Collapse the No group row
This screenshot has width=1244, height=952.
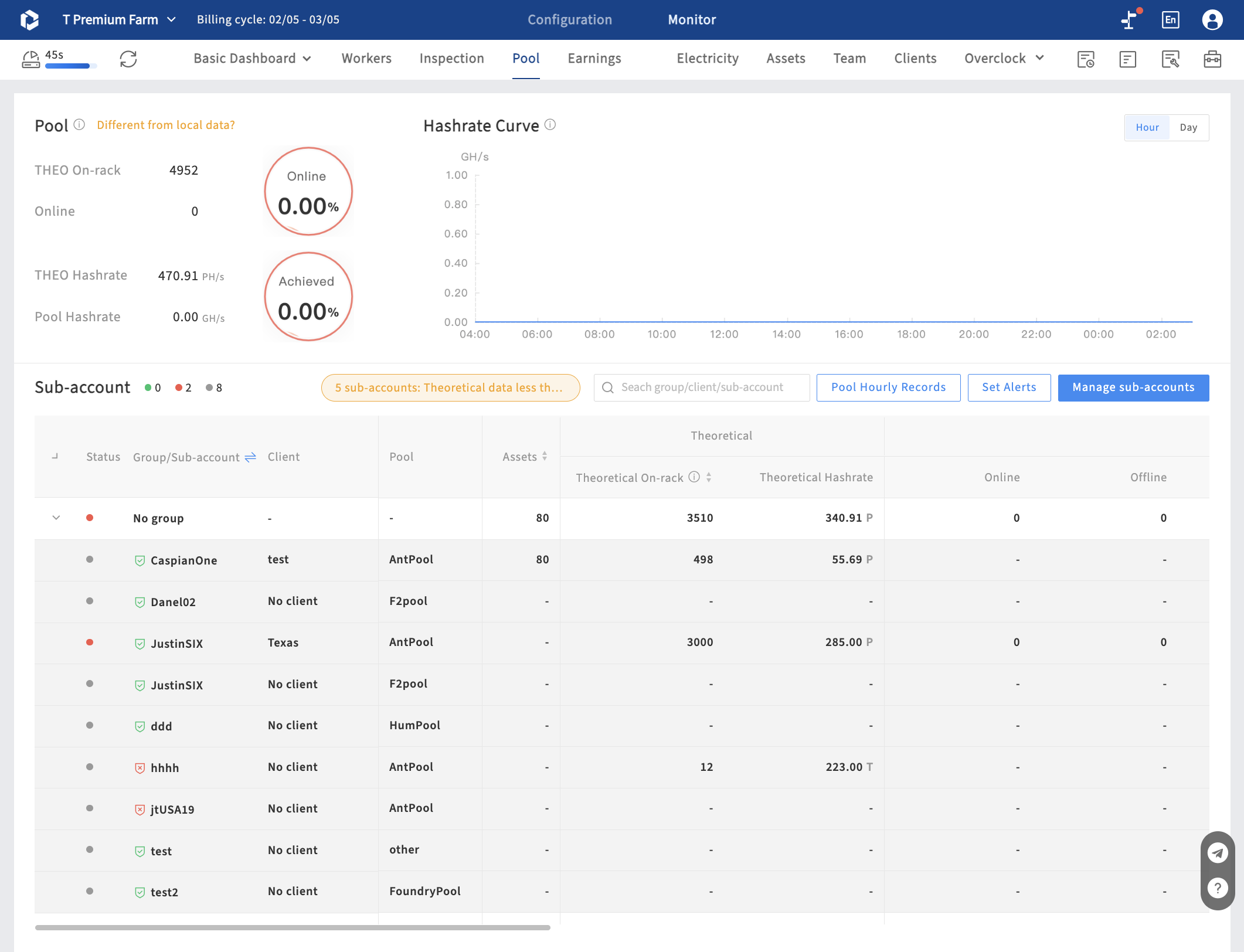pos(56,518)
